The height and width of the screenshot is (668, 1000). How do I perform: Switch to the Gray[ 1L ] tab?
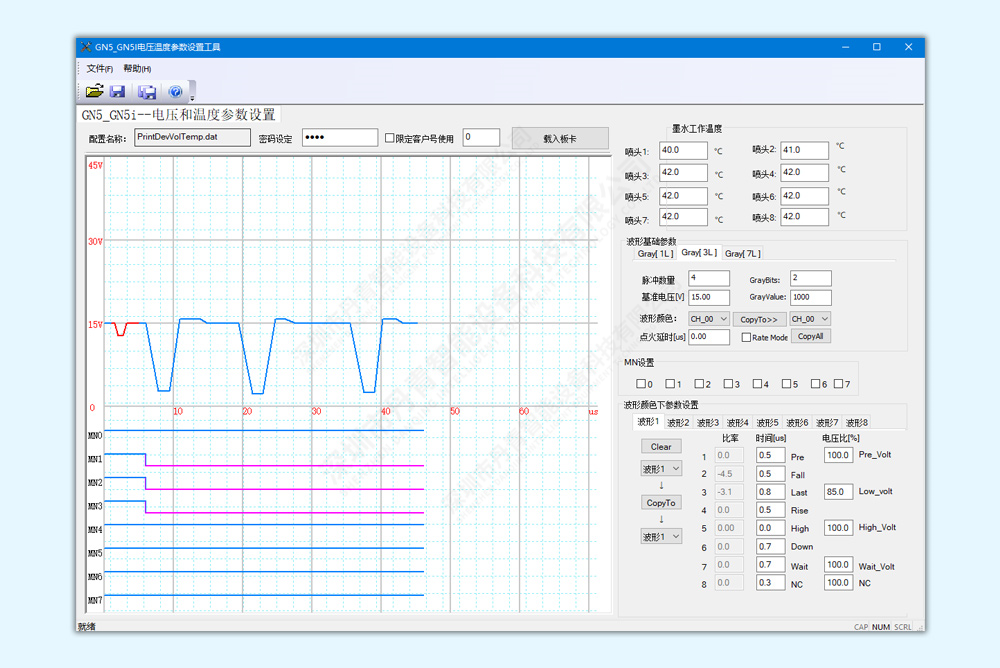655,253
